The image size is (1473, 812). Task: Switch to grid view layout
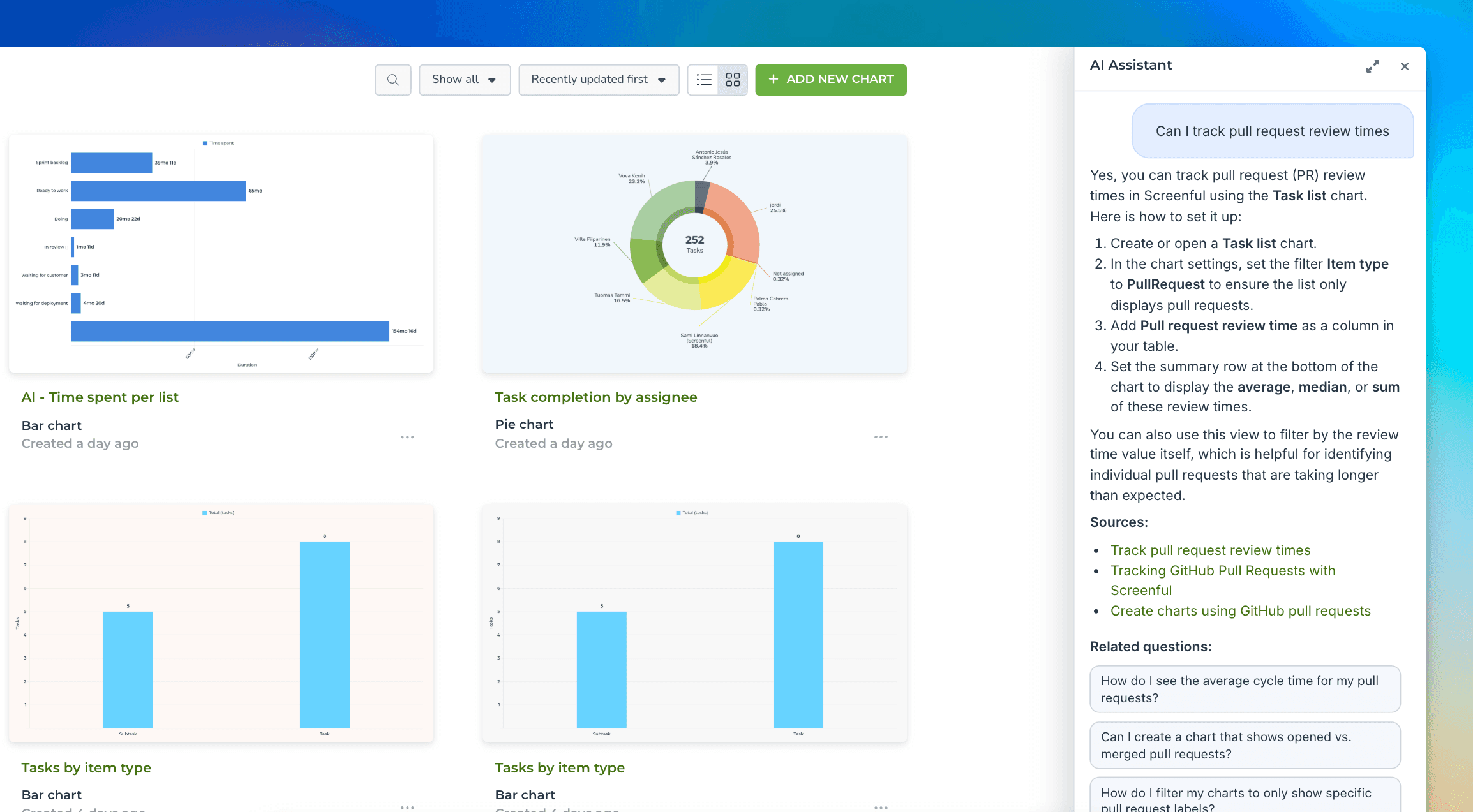[x=733, y=80]
